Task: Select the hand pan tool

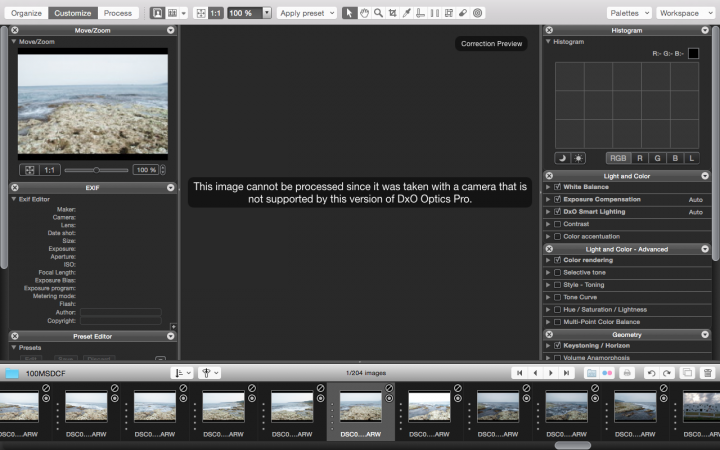Action: [x=364, y=13]
